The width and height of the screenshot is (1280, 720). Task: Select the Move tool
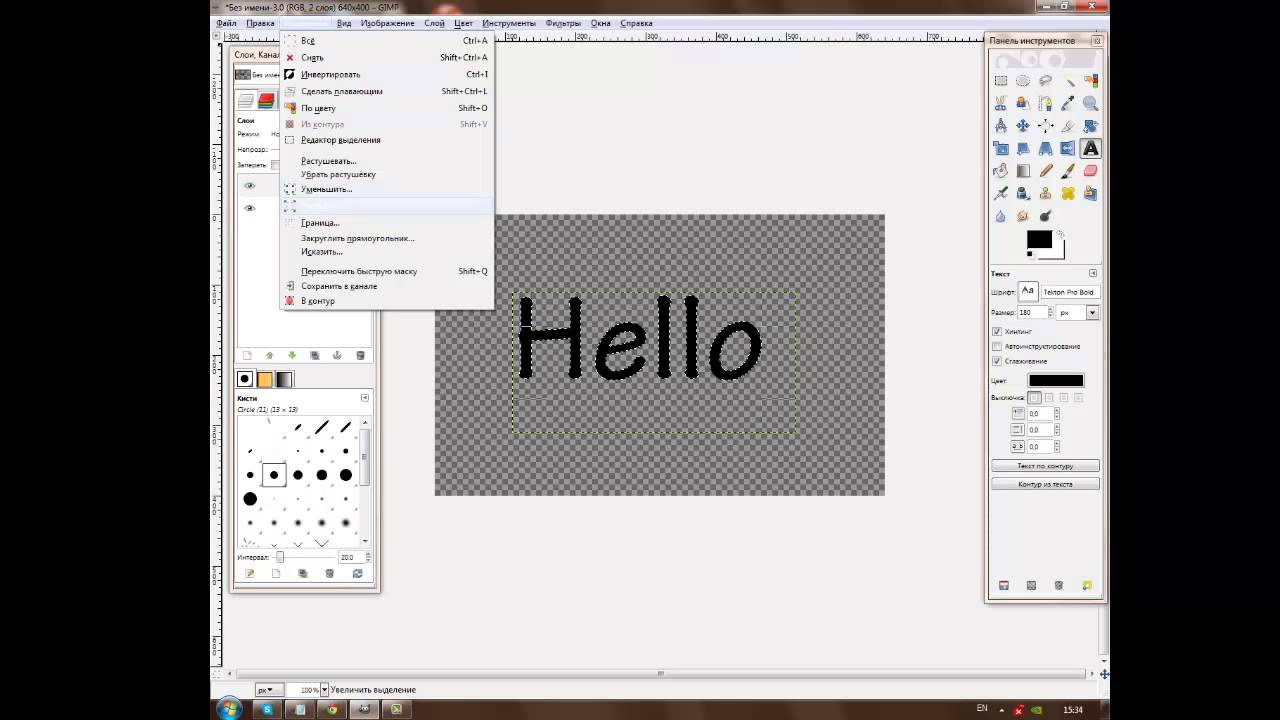point(1023,126)
